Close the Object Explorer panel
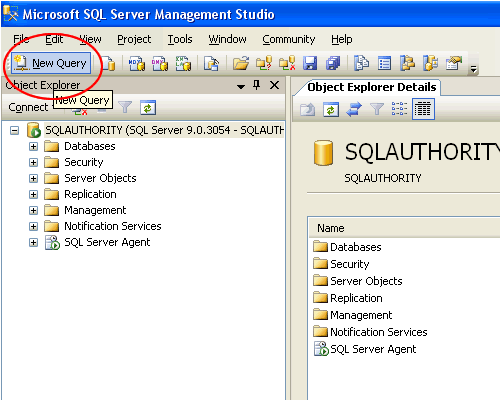 [274, 85]
